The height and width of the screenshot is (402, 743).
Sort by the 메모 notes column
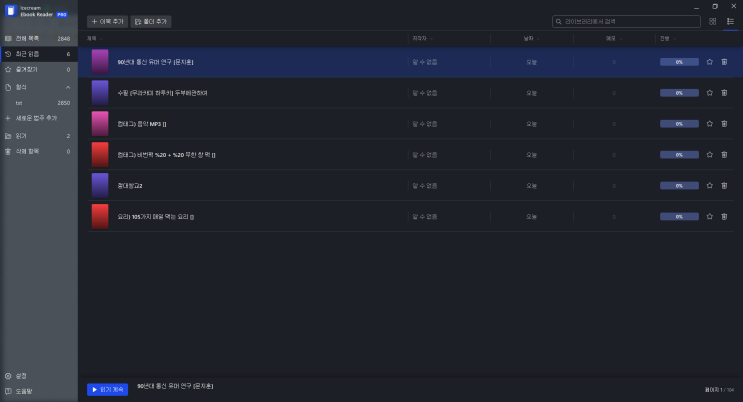point(610,38)
